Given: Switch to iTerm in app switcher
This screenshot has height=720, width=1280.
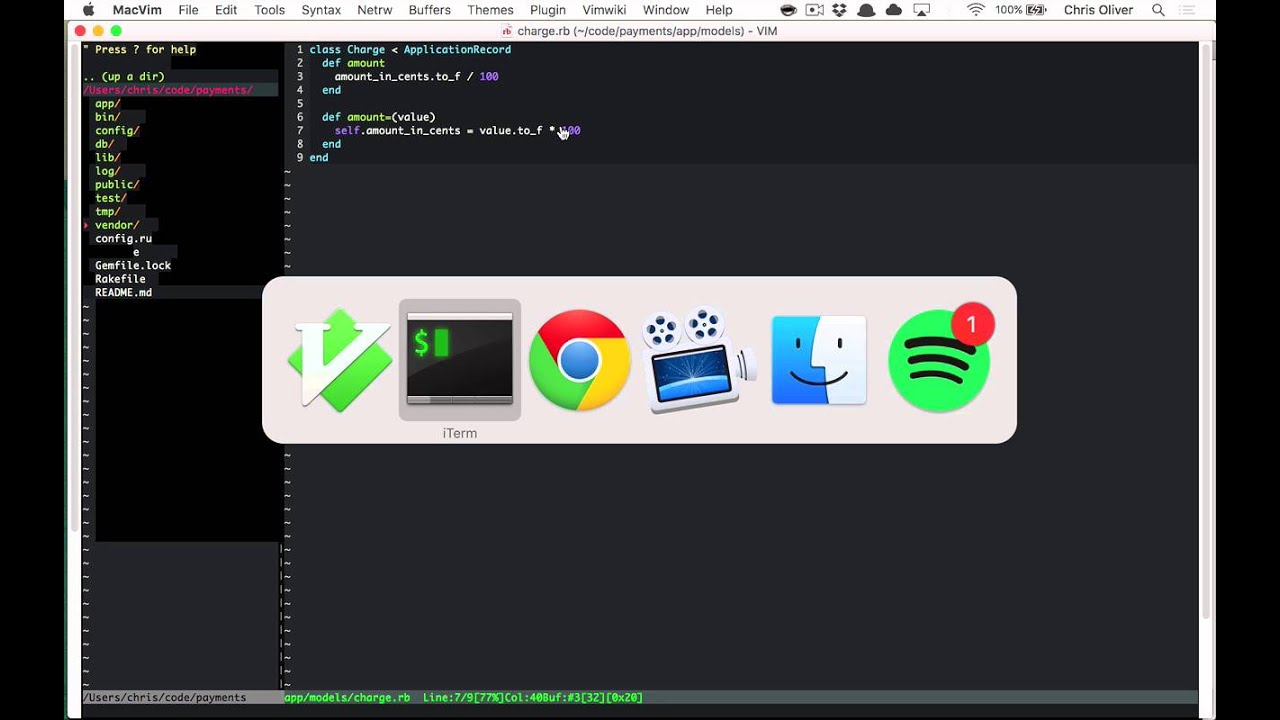Looking at the screenshot, I should click(x=460, y=359).
